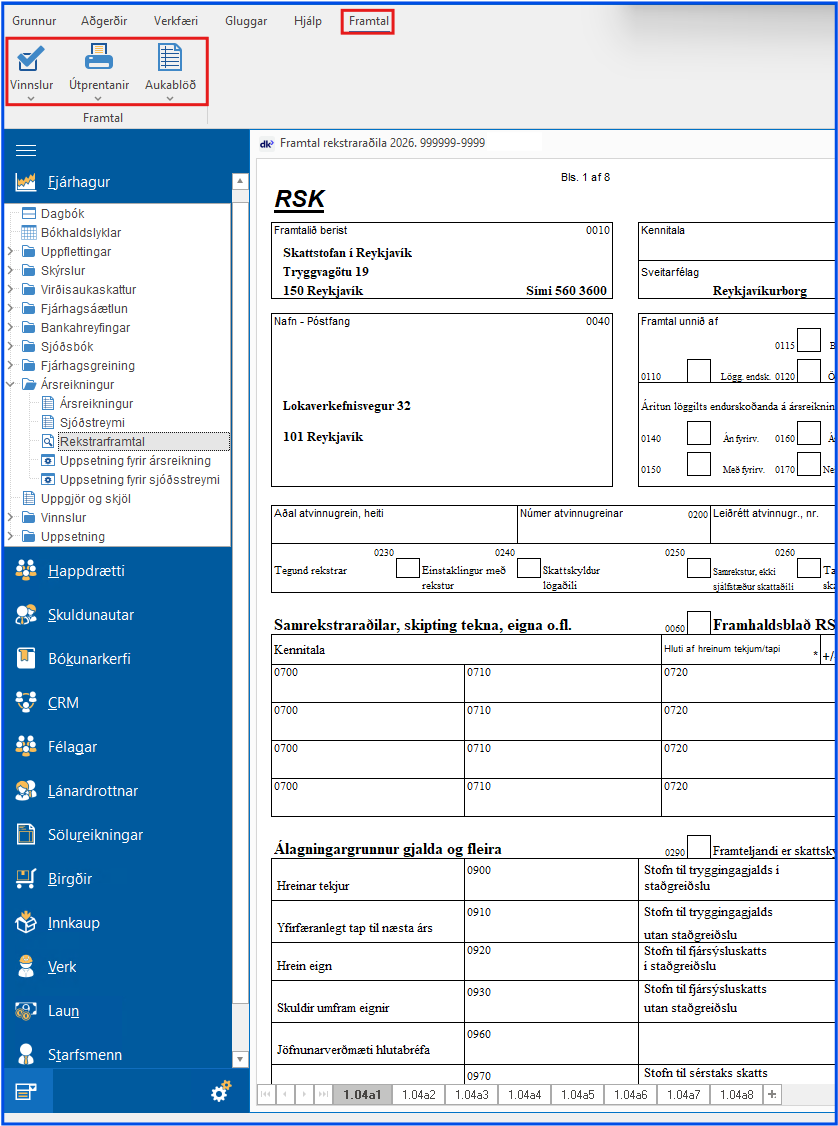838x1126 pixels.
Task: Collapse the Ársreikningur tree folder
Action: 10,385
